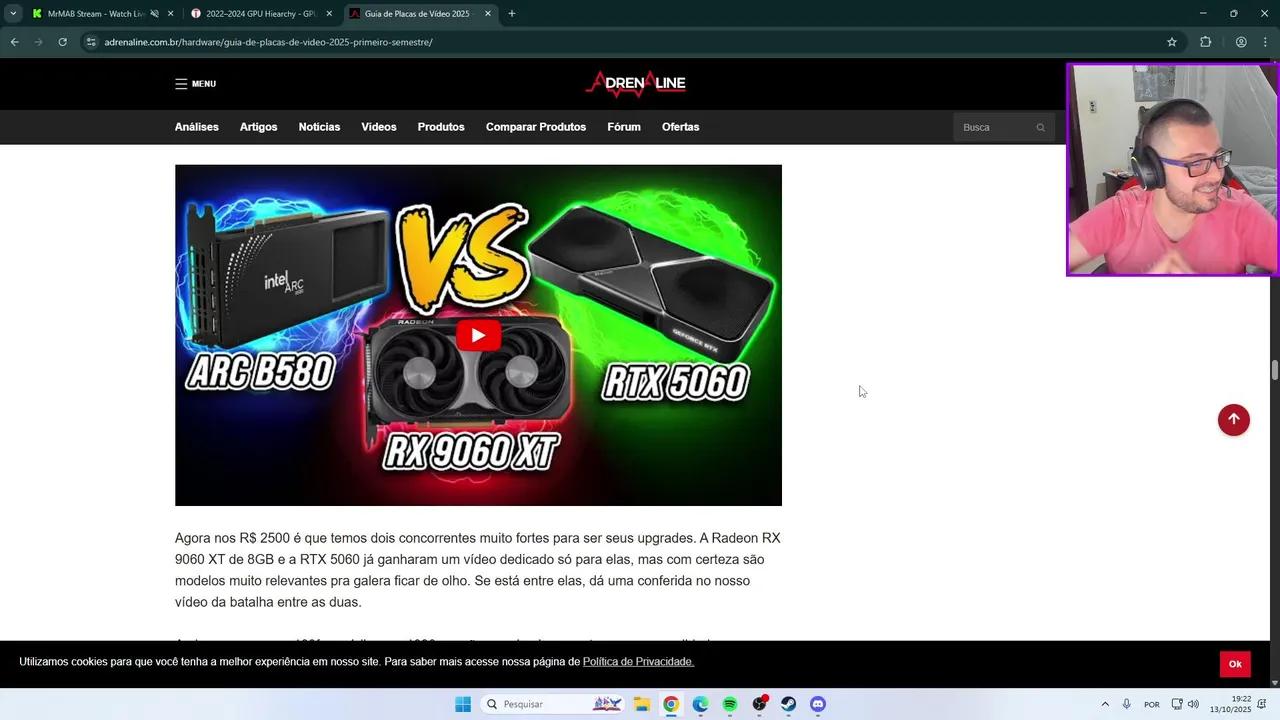Open Spotify from the taskbar
Image resolution: width=1280 pixels, height=720 pixels.
(730, 704)
